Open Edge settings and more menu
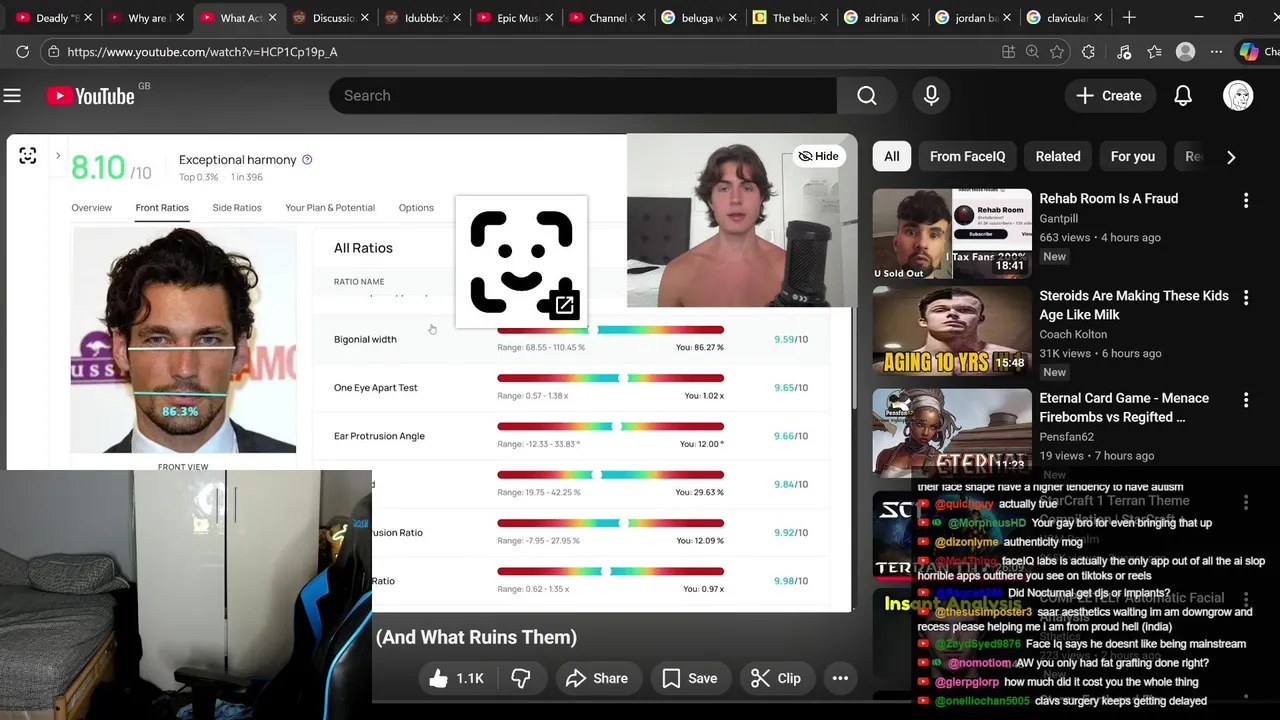The height and width of the screenshot is (720, 1280). click(x=1216, y=52)
